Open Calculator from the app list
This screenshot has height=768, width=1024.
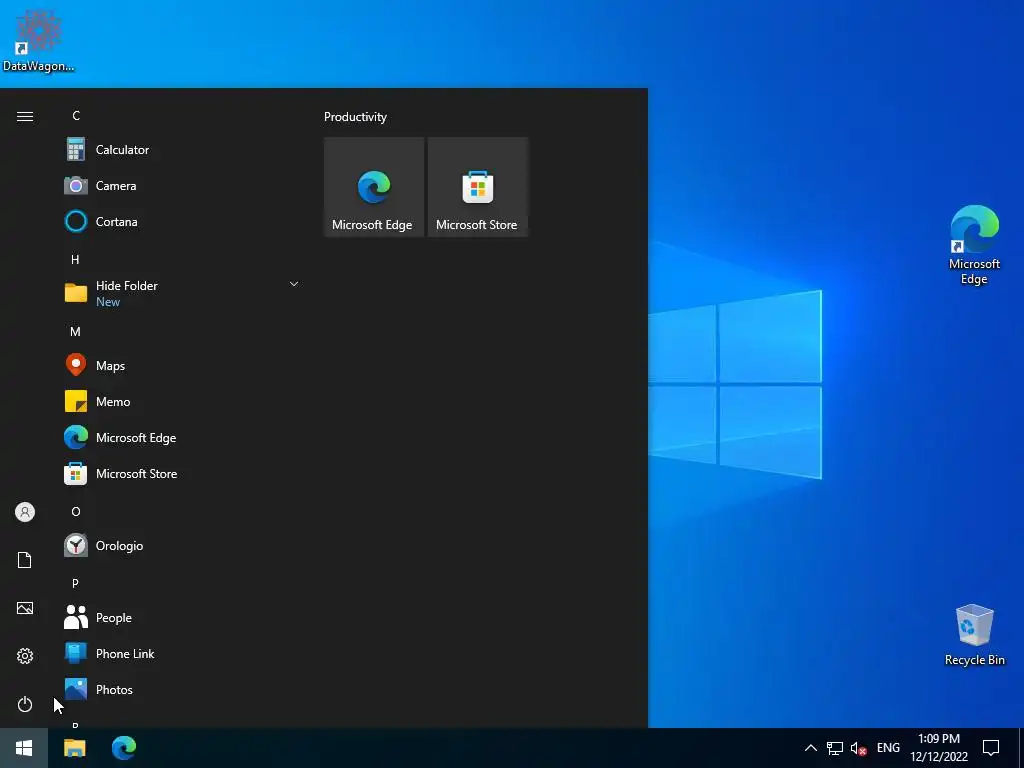[183, 150]
